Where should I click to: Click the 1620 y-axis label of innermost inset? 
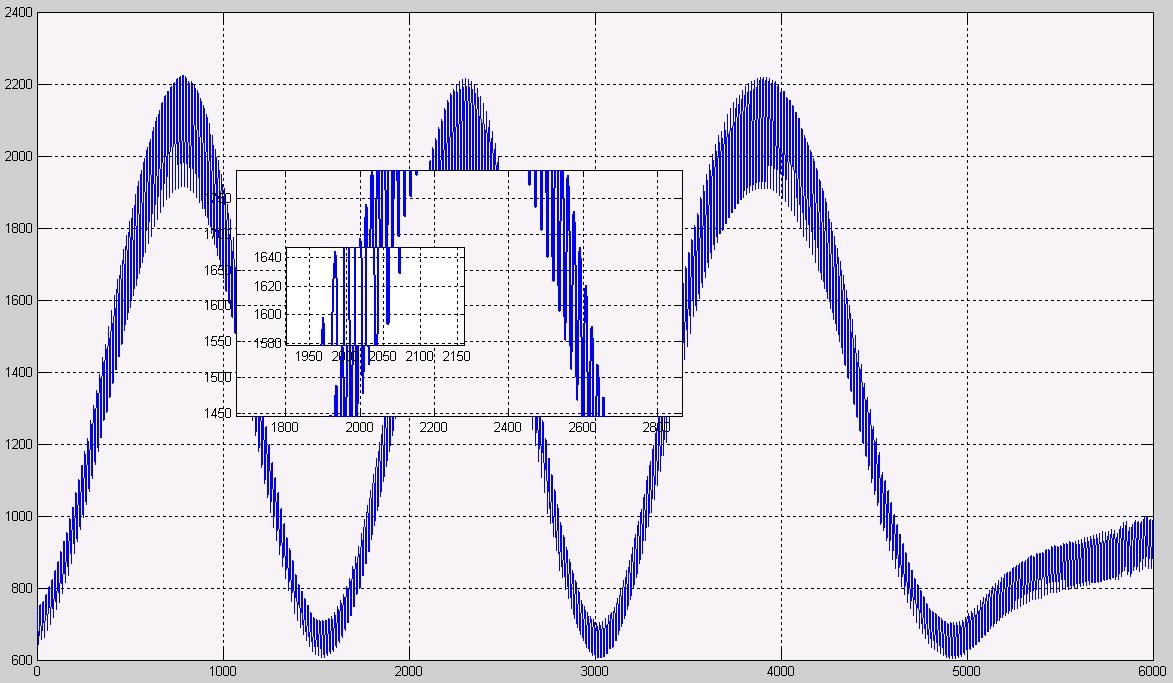coord(268,286)
